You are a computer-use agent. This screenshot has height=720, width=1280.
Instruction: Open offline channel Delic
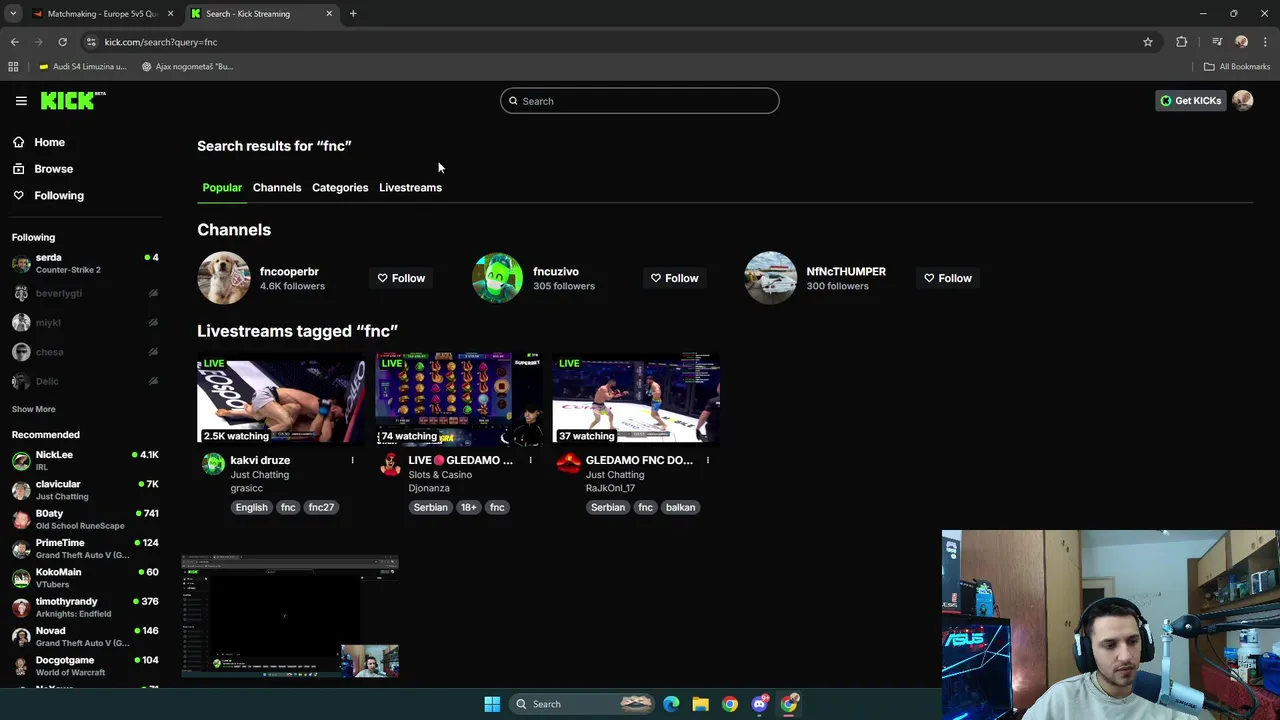[x=85, y=381]
